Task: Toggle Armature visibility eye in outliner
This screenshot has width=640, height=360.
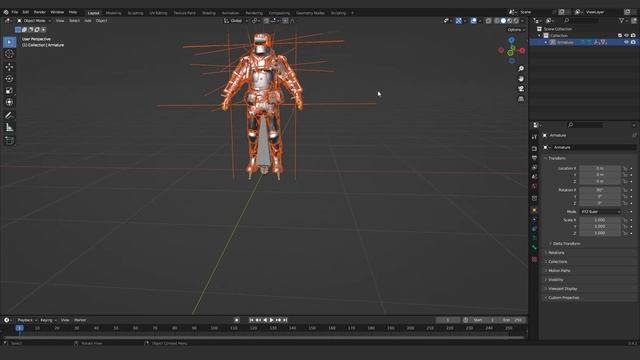Action: (x=627, y=42)
